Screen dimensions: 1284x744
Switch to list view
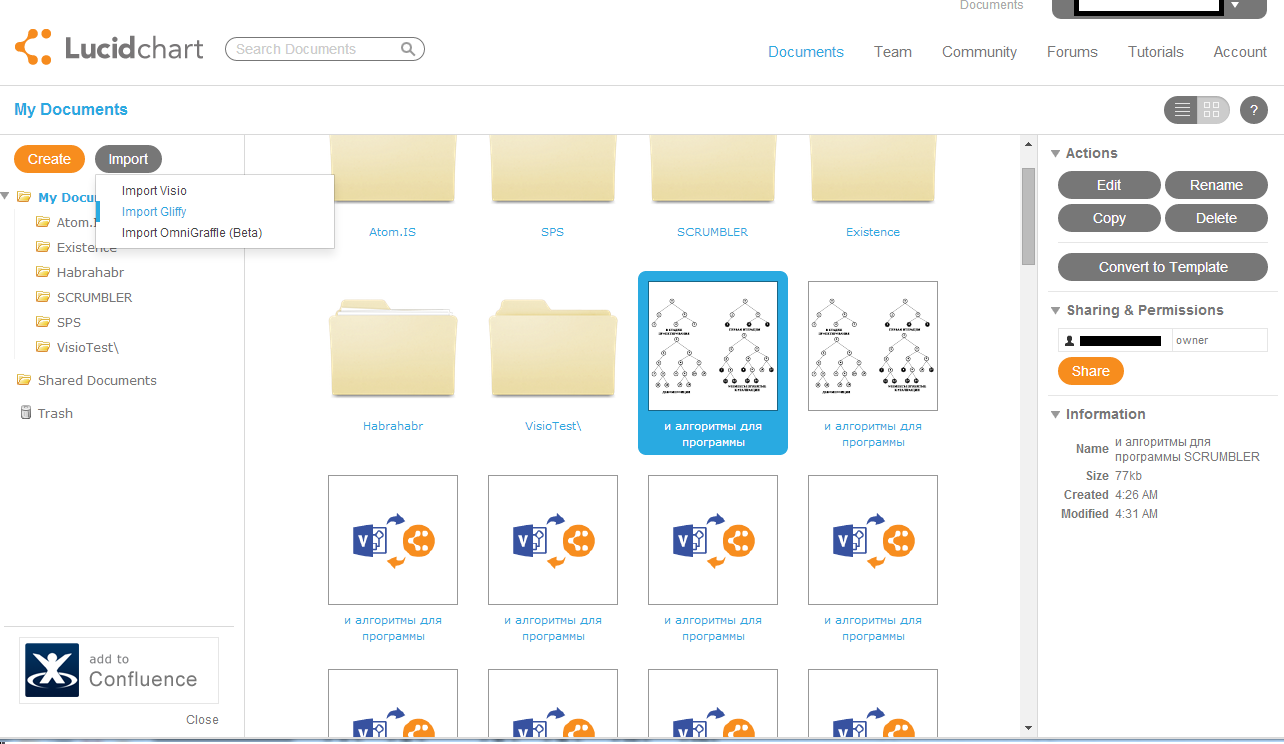coord(1182,110)
